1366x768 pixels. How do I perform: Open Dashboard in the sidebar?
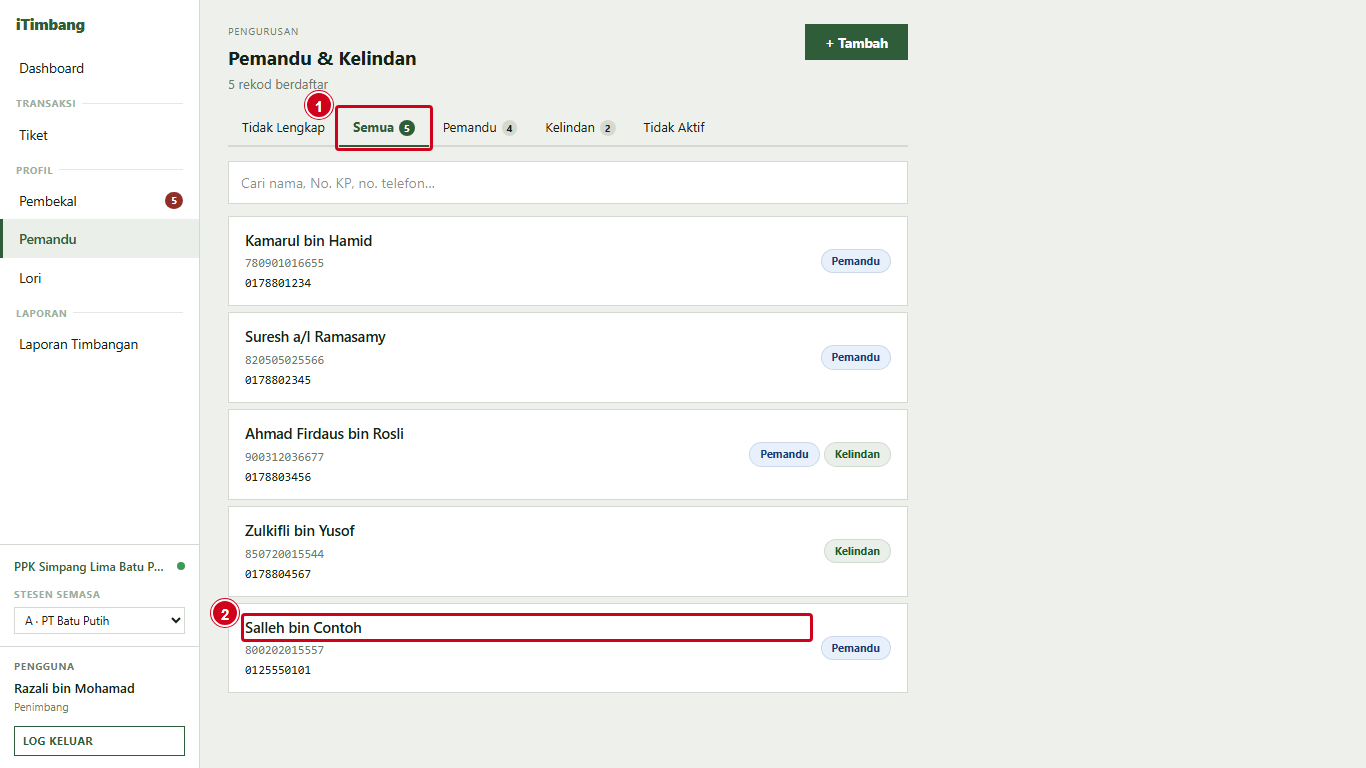click(100, 68)
